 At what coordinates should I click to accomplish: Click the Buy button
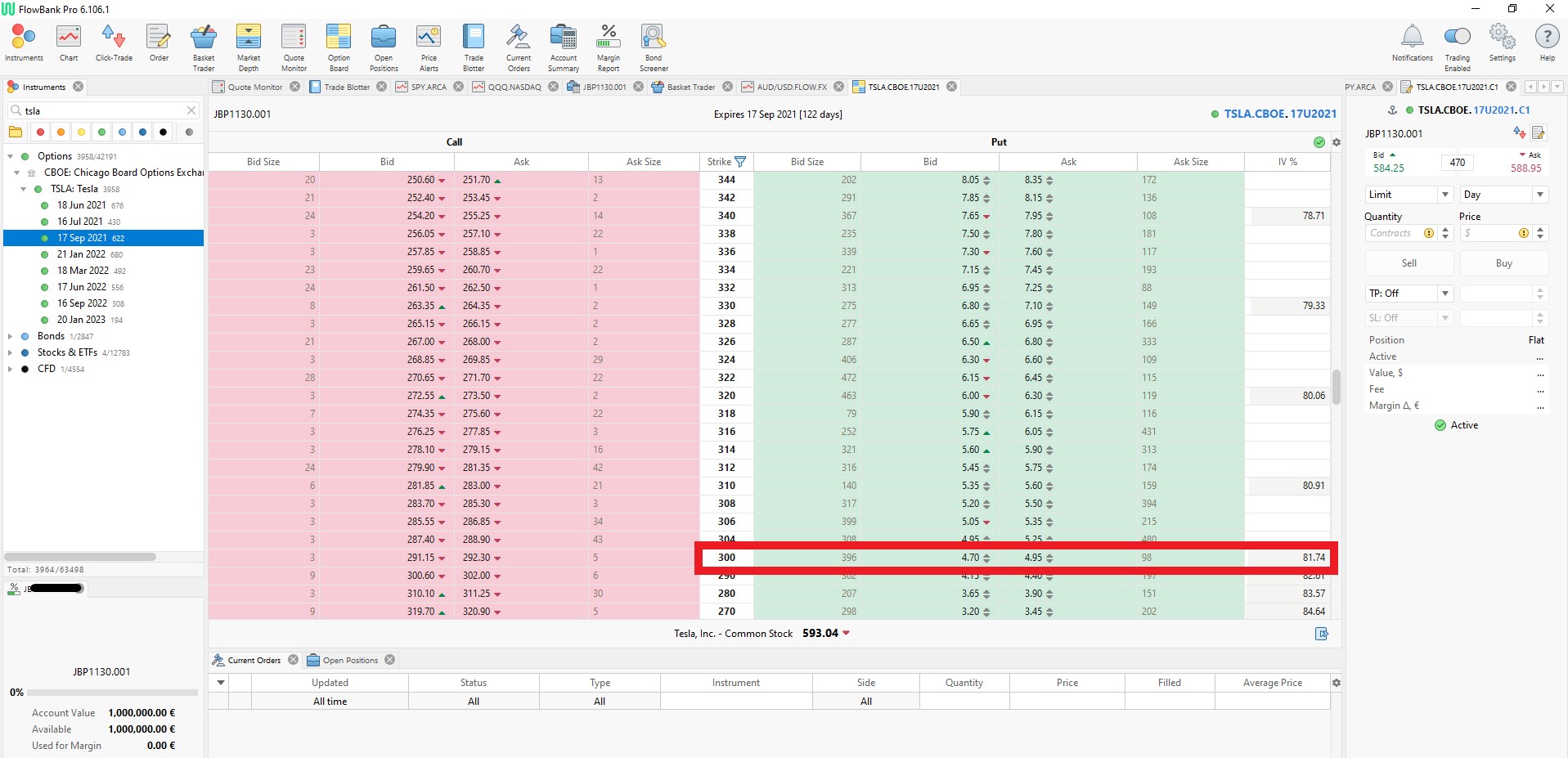pos(1504,263)
